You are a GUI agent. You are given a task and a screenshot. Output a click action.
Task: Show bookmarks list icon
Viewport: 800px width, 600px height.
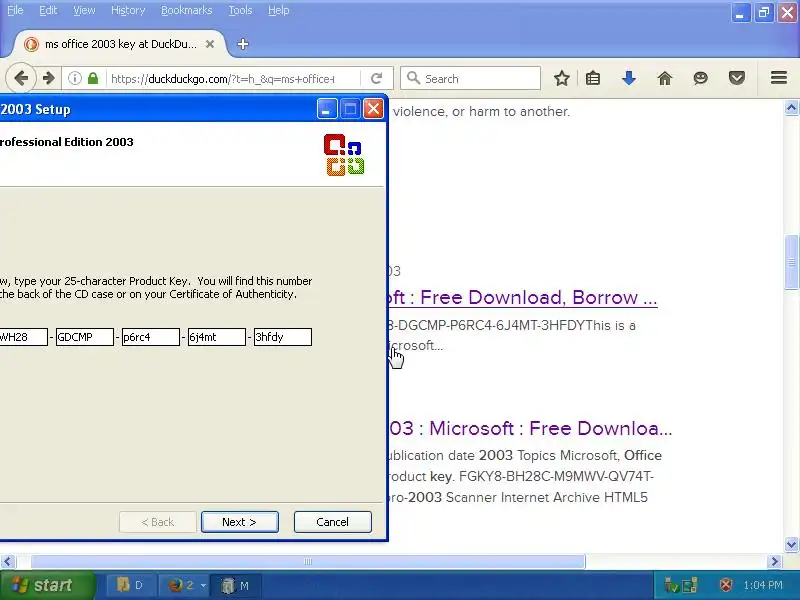(593, 79)
